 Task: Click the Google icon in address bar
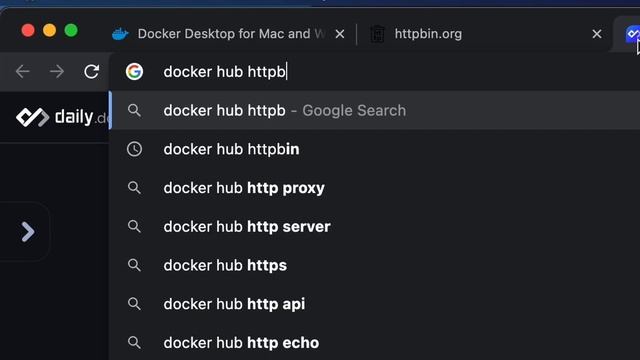pos(134,72)
